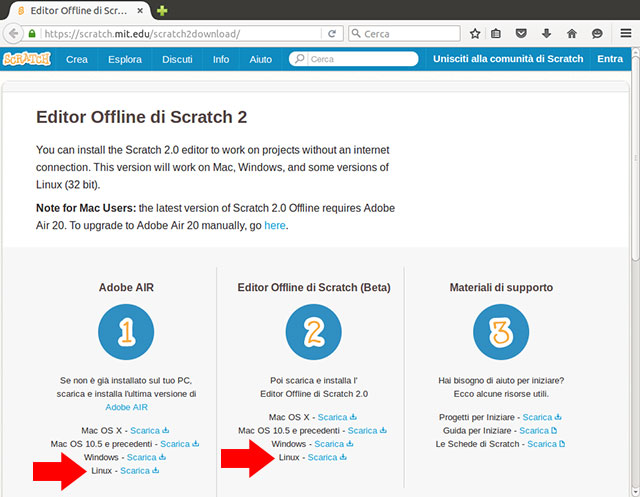Image resolution: width=640 pixels, height=497 pixels.
Task: Download Progetti per Iniziare via Scarica
Action: click(x=542, y=417)
